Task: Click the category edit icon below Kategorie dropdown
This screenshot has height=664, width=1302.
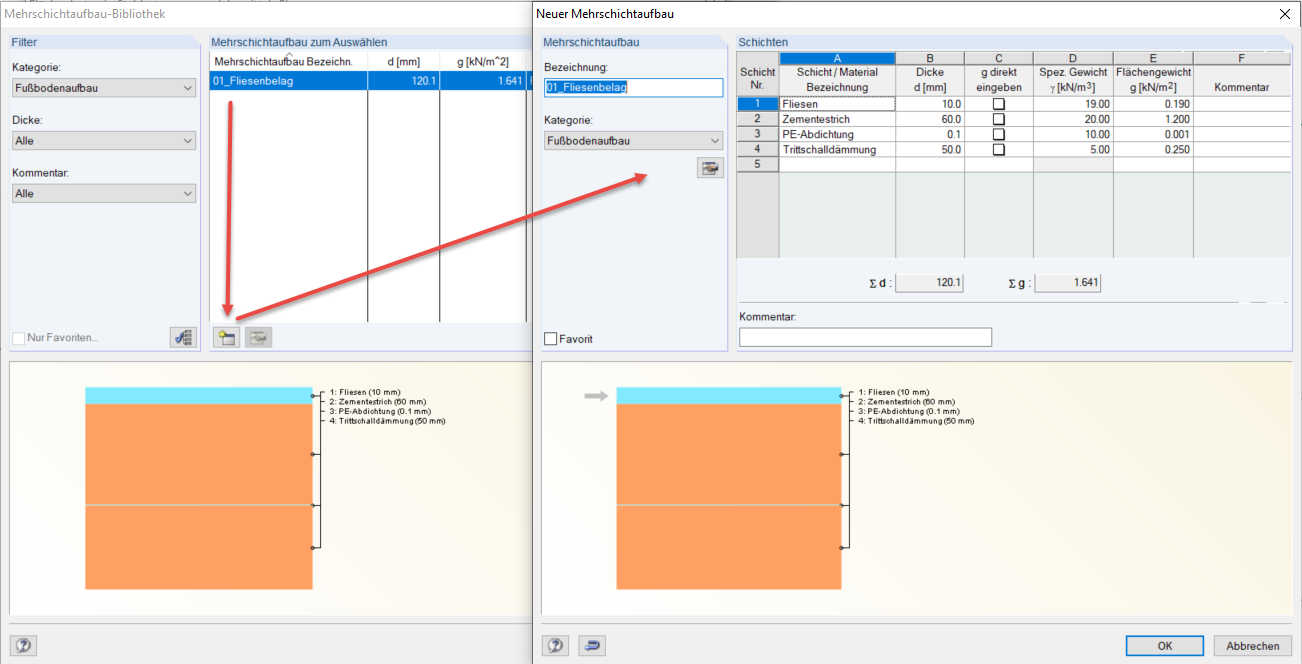Action: (710, 168)
